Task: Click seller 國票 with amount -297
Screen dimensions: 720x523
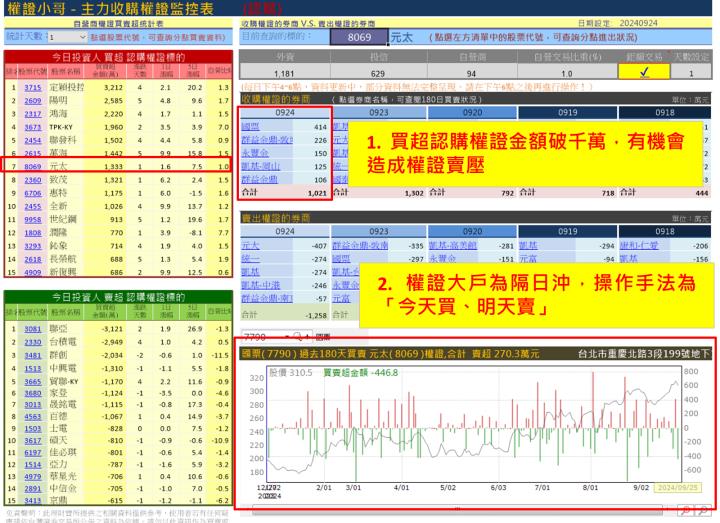Action: tap(342, 259)
